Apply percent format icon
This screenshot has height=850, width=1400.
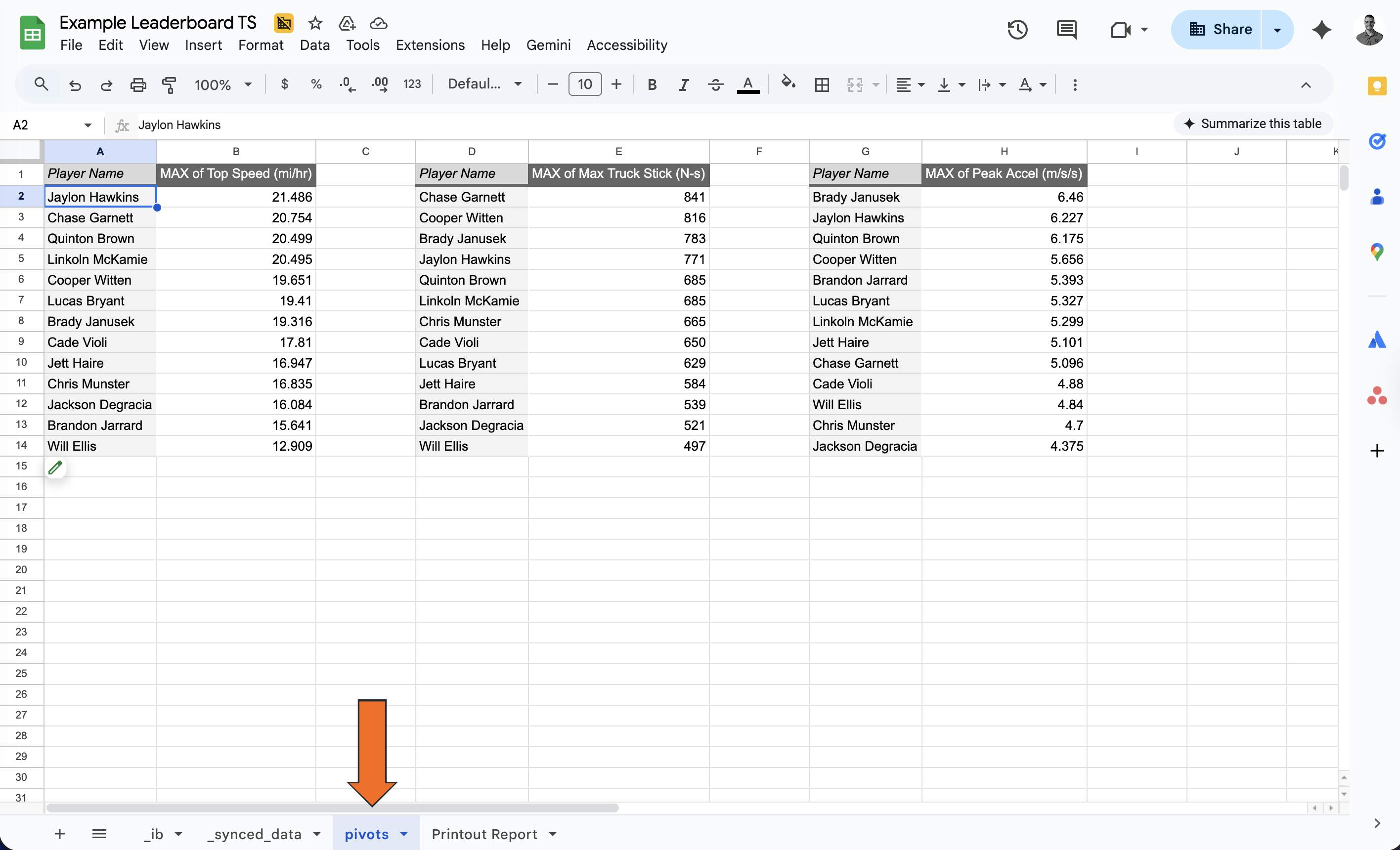click(316, 84)
